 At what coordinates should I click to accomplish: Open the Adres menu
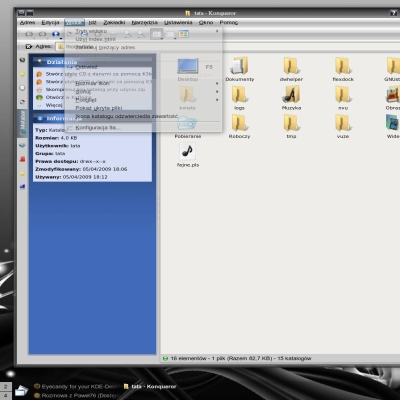[x=27, y=23]
